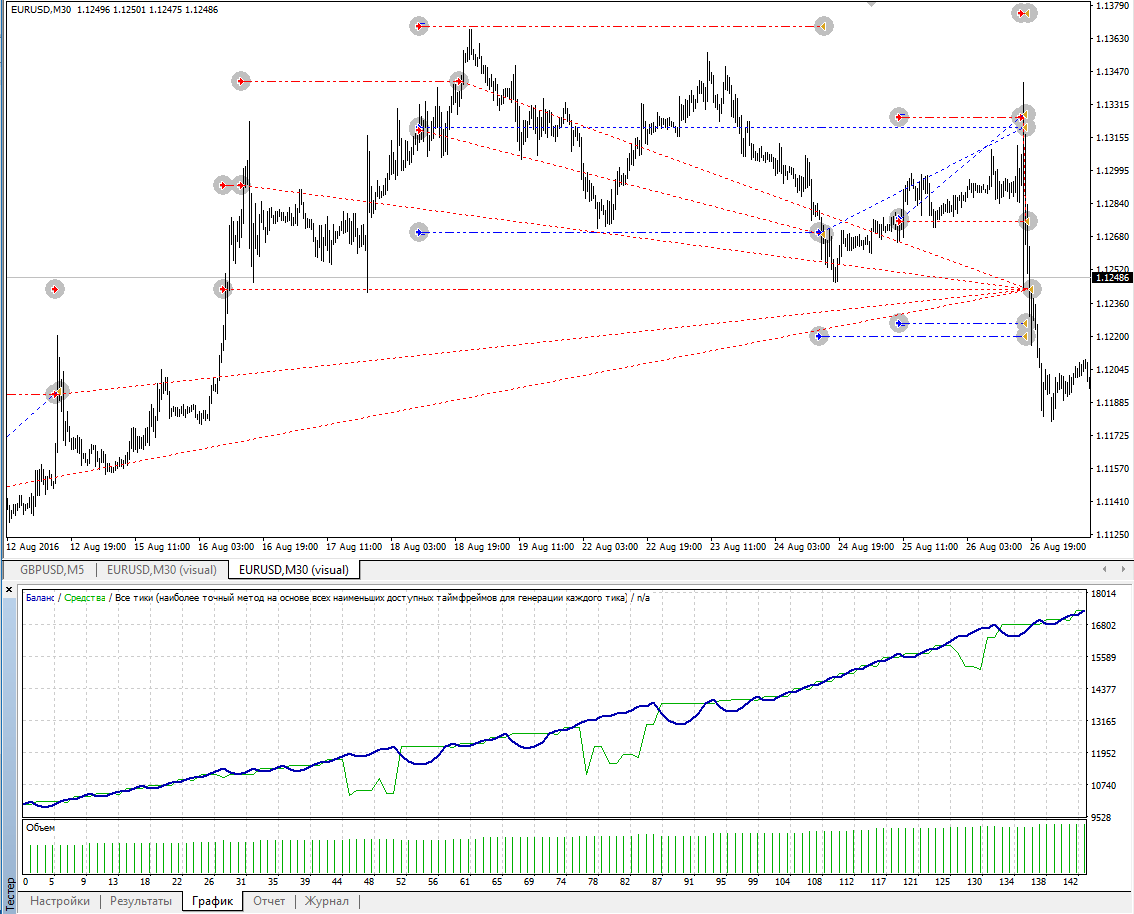1134x914 pixels.
Task: Click the 13165 balance scale value
Action: pos(1104,722)
